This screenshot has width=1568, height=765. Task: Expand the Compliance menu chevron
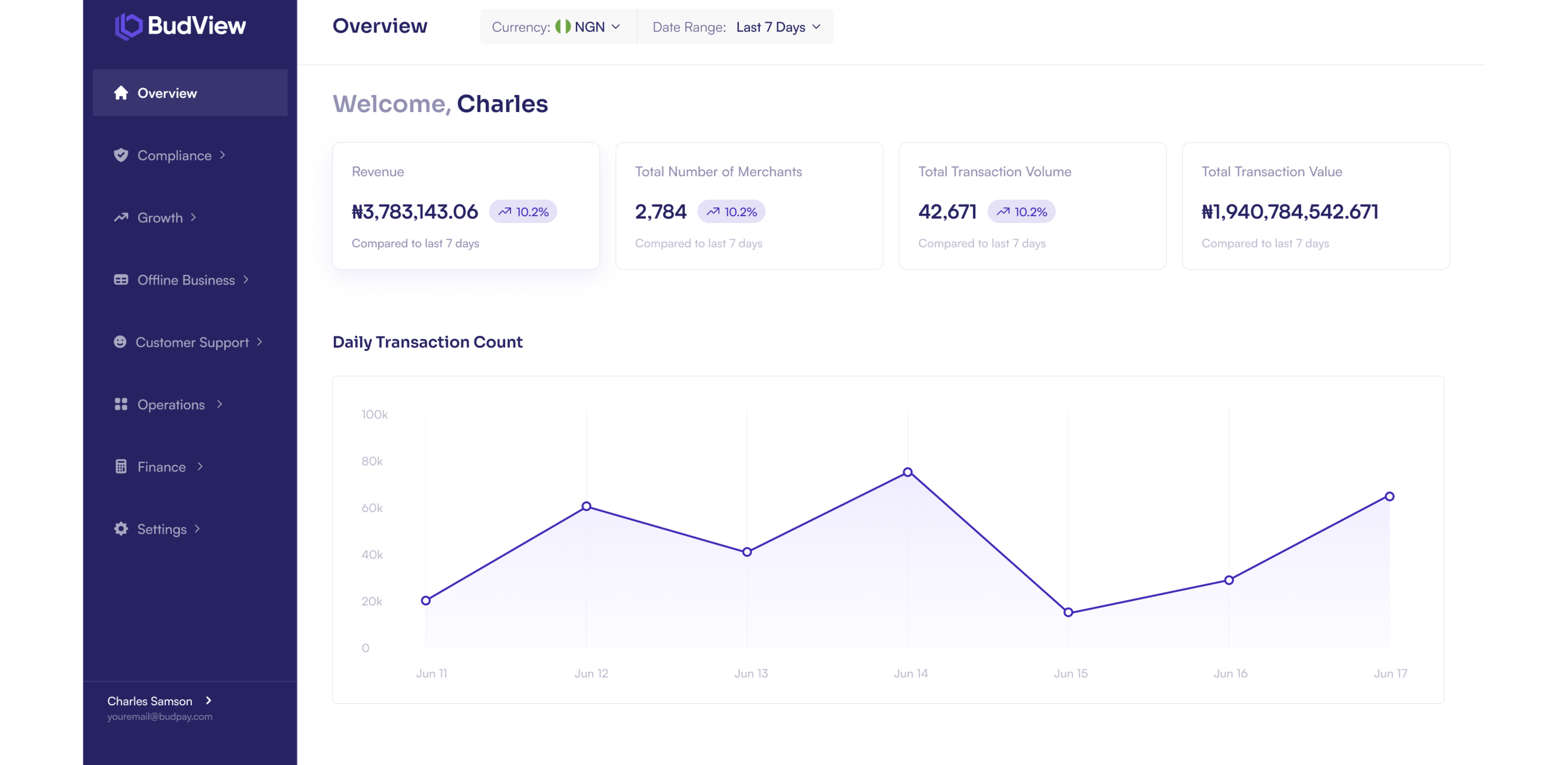[x=223, y=155]
